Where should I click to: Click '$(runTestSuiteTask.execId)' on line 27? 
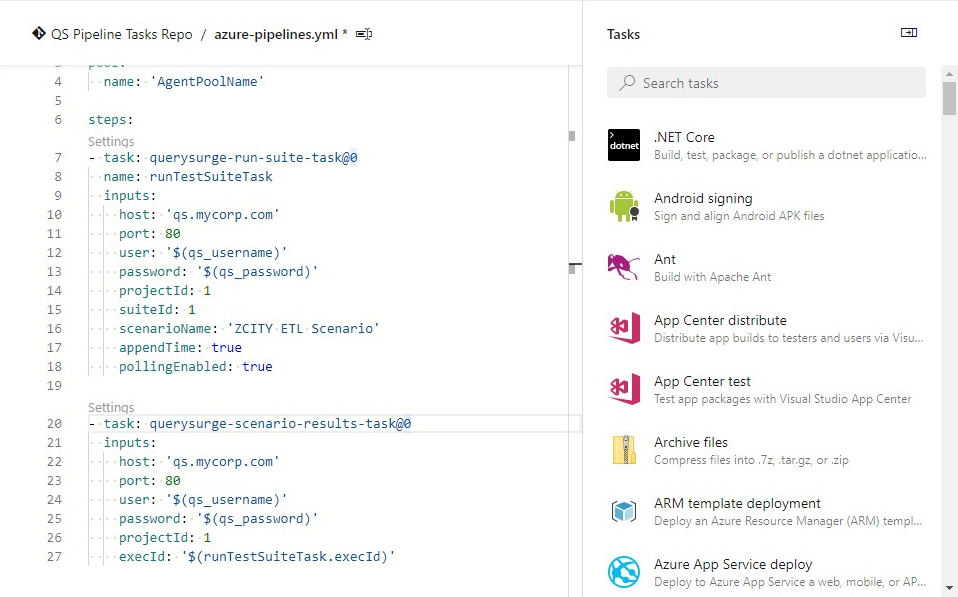click(288, 556)
